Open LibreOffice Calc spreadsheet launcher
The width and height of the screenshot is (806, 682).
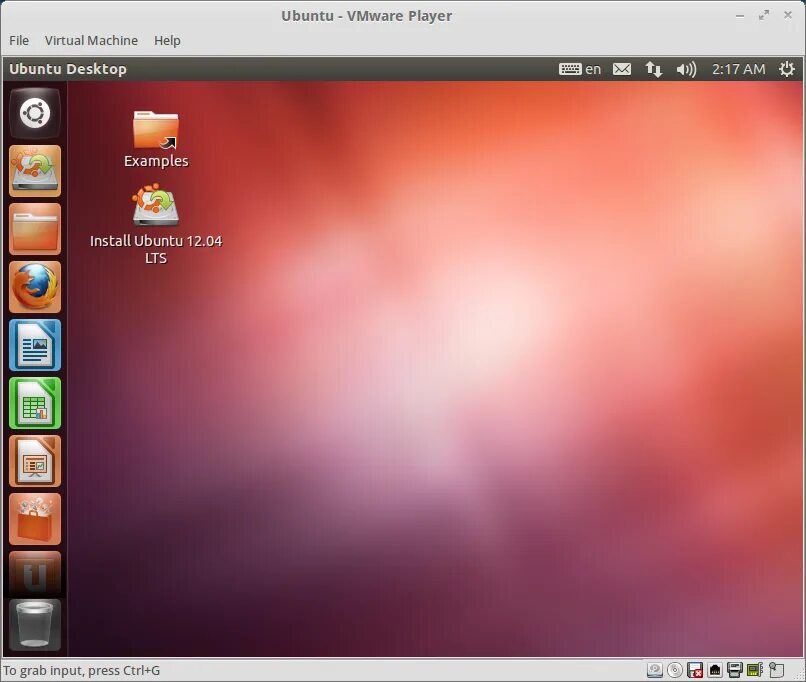pyautogui.click(x=35, y=403)
